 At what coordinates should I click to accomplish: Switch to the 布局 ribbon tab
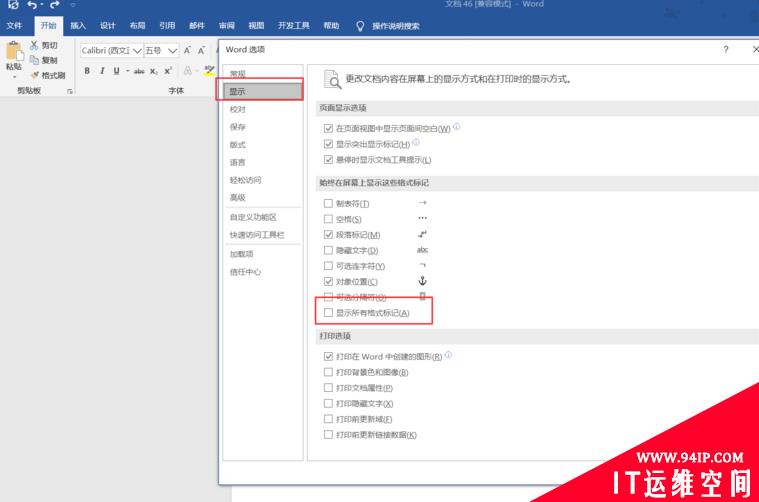click(x=137, y=26)
